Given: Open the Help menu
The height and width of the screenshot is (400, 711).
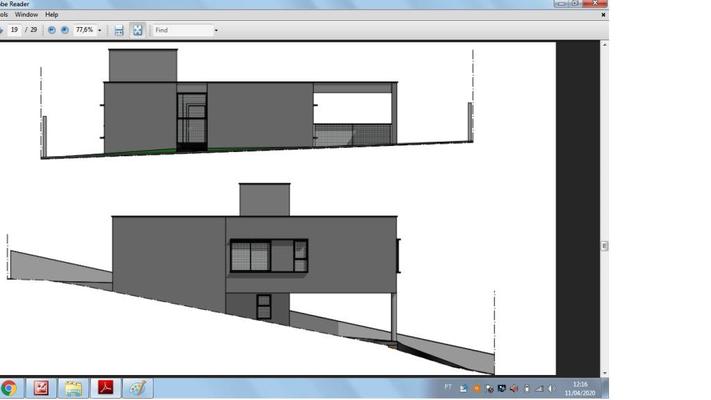Looking at the screenshot, I should click(x=52, y=15).
